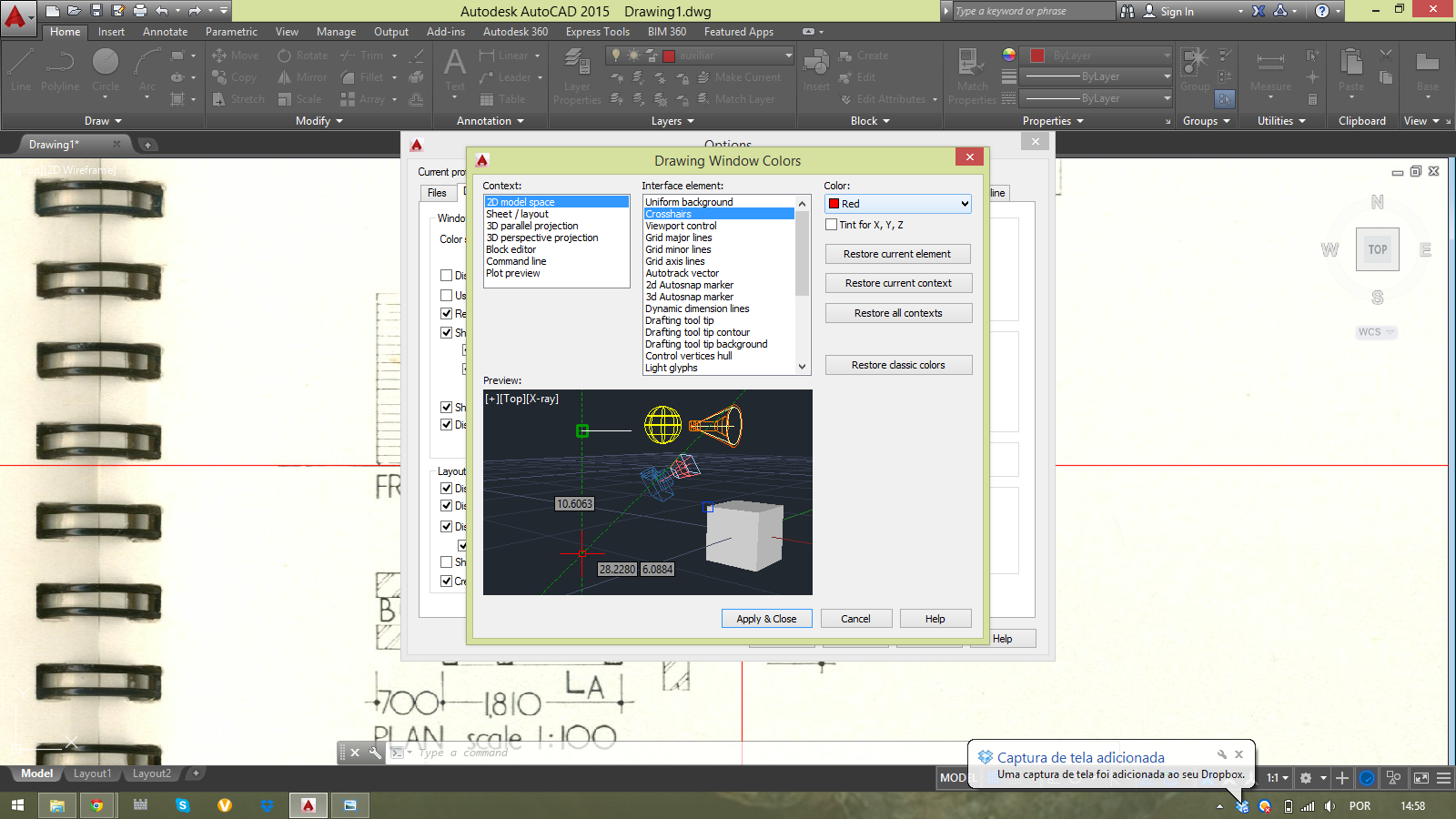Select the Polyline tool
Image resolution: width=1456 pixels, height=819 pixels.
[x=60, y=70]
